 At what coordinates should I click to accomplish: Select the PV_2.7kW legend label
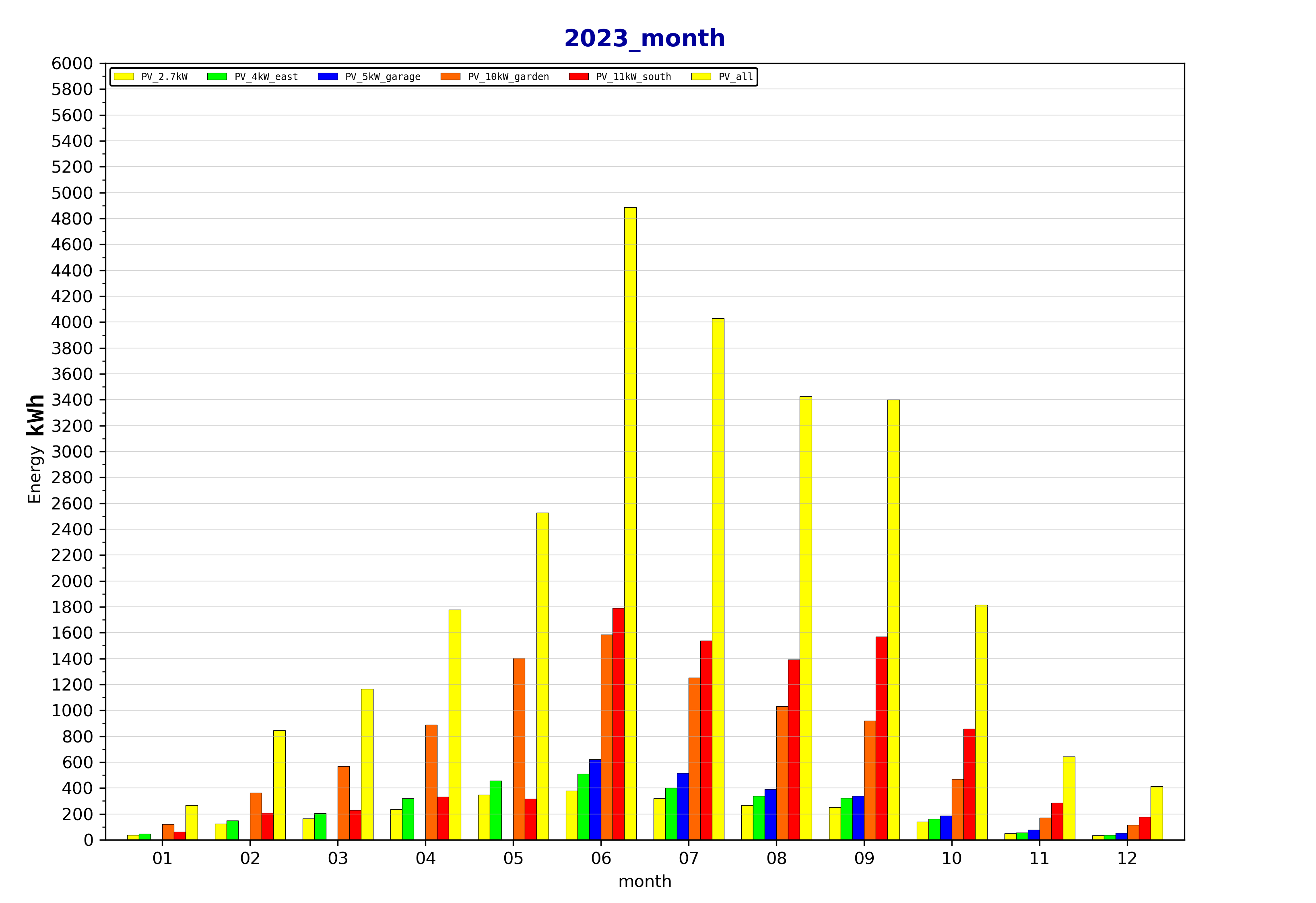point(164,77)
